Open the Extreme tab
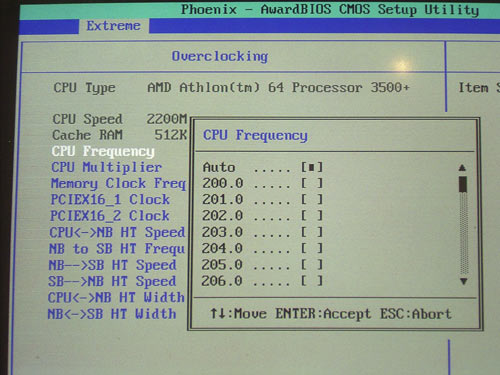 [x=114, y=26]
